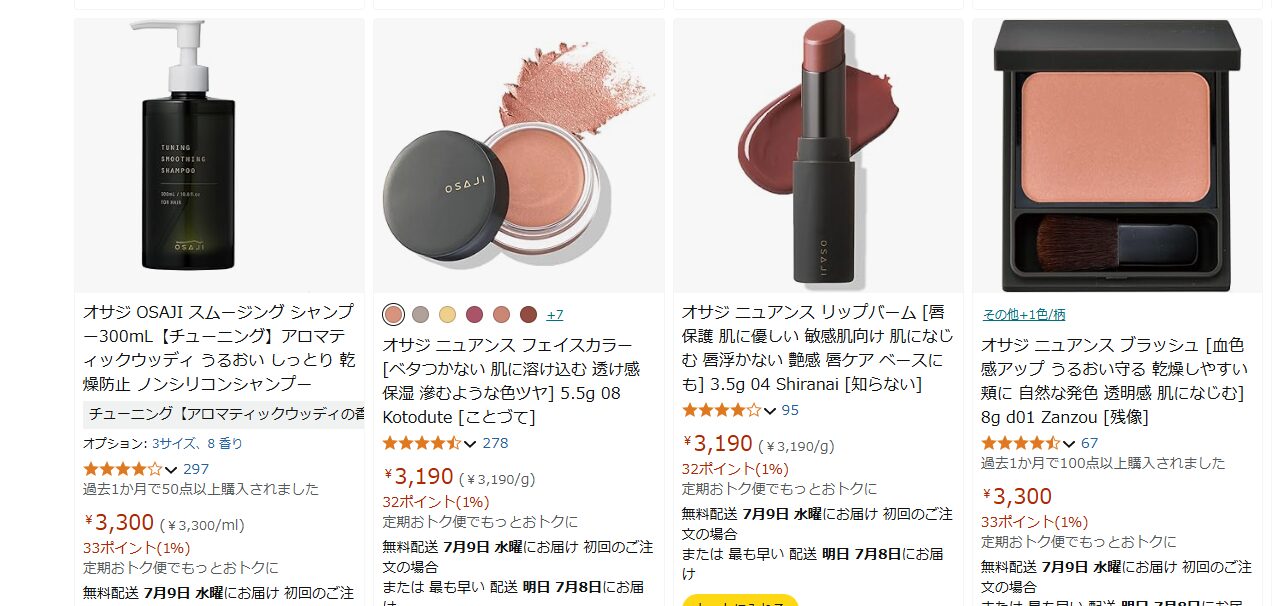Click the その他+1色/柄 link
This screenshot has height=606, width=1272.
tap(1023, 314)
